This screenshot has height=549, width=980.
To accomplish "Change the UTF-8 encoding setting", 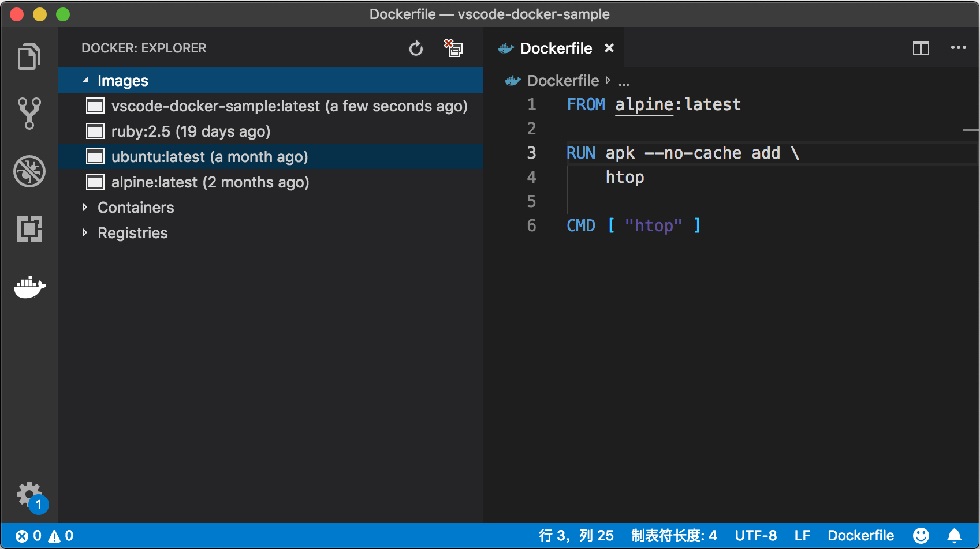I will point(756,535).
